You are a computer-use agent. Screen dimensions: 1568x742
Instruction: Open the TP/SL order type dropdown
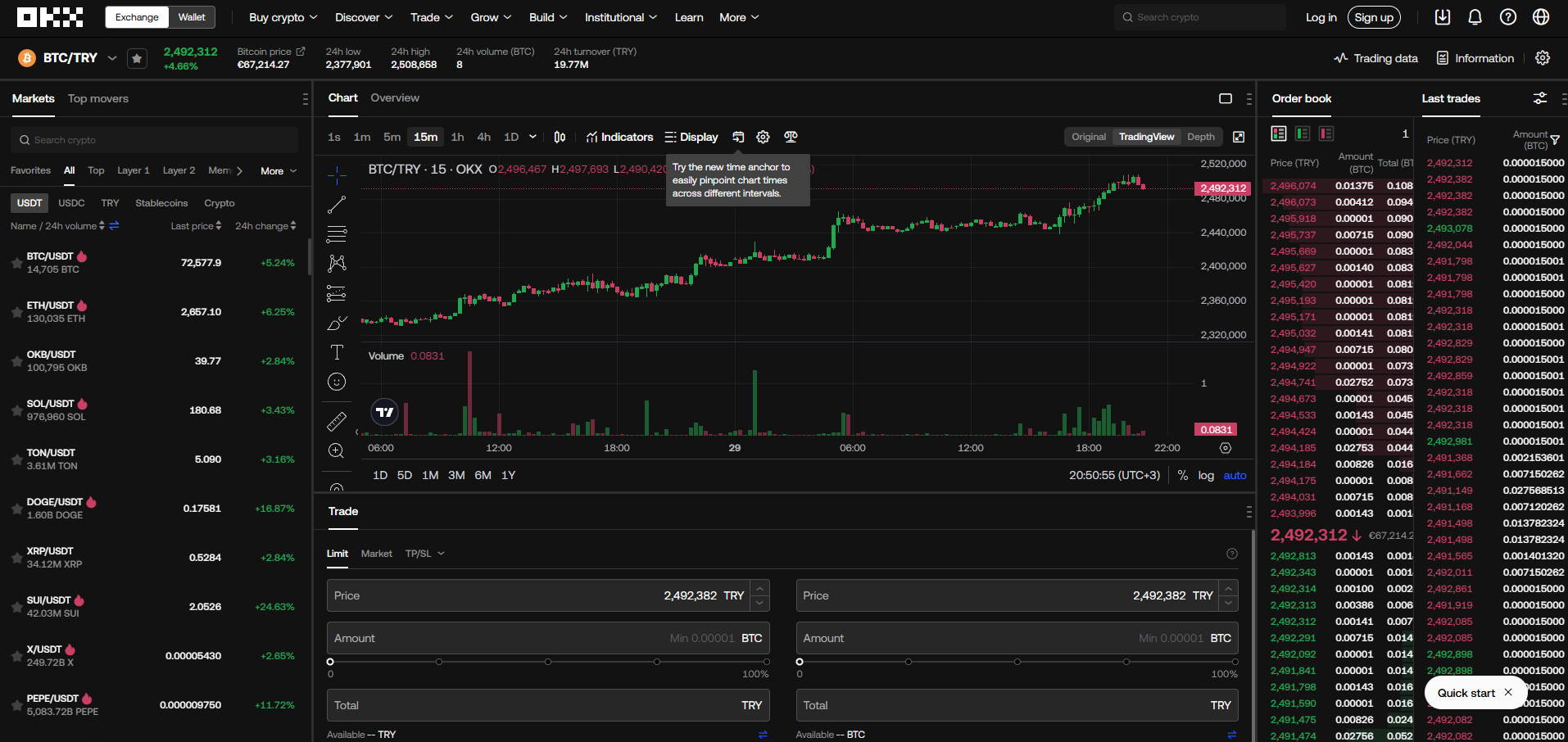(x=424, y=554)
